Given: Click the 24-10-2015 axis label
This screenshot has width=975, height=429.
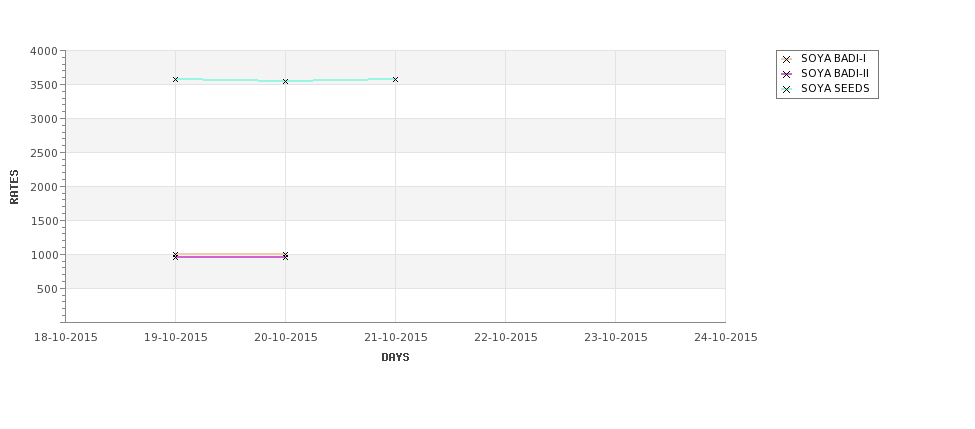Looking at the screenshot, I should pos(726,338).
